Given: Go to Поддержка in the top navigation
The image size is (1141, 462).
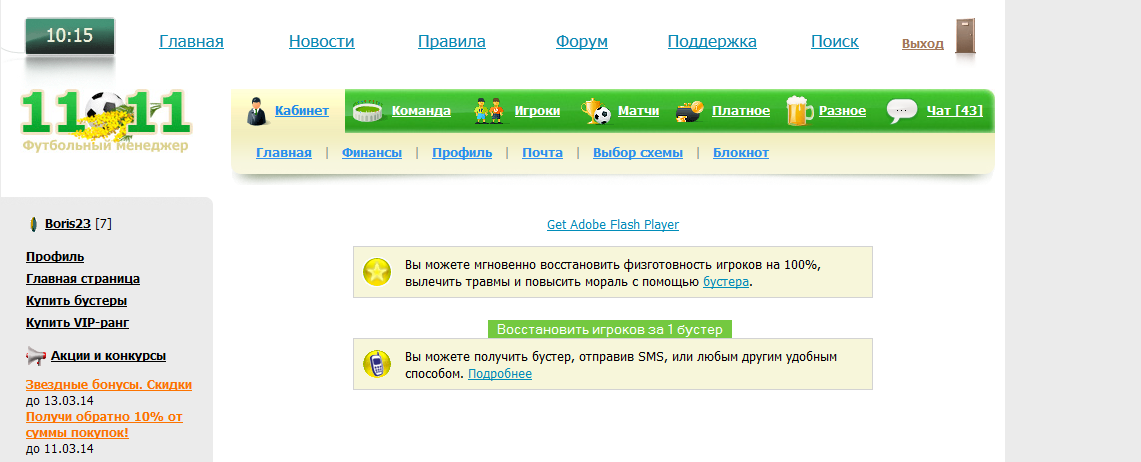Looking at the screenshot, I should pos(711,42).
